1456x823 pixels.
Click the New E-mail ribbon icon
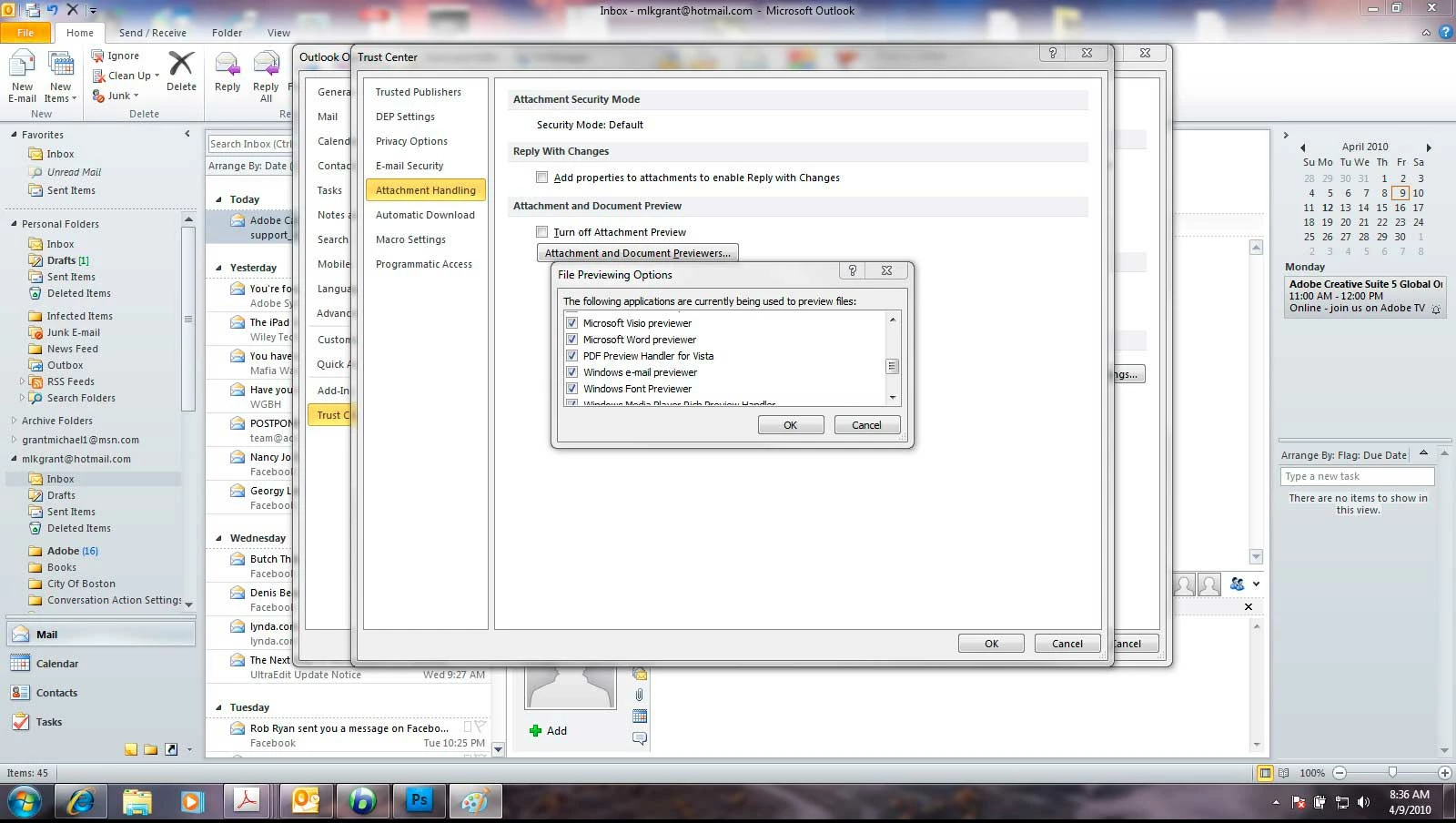[22, 76]
